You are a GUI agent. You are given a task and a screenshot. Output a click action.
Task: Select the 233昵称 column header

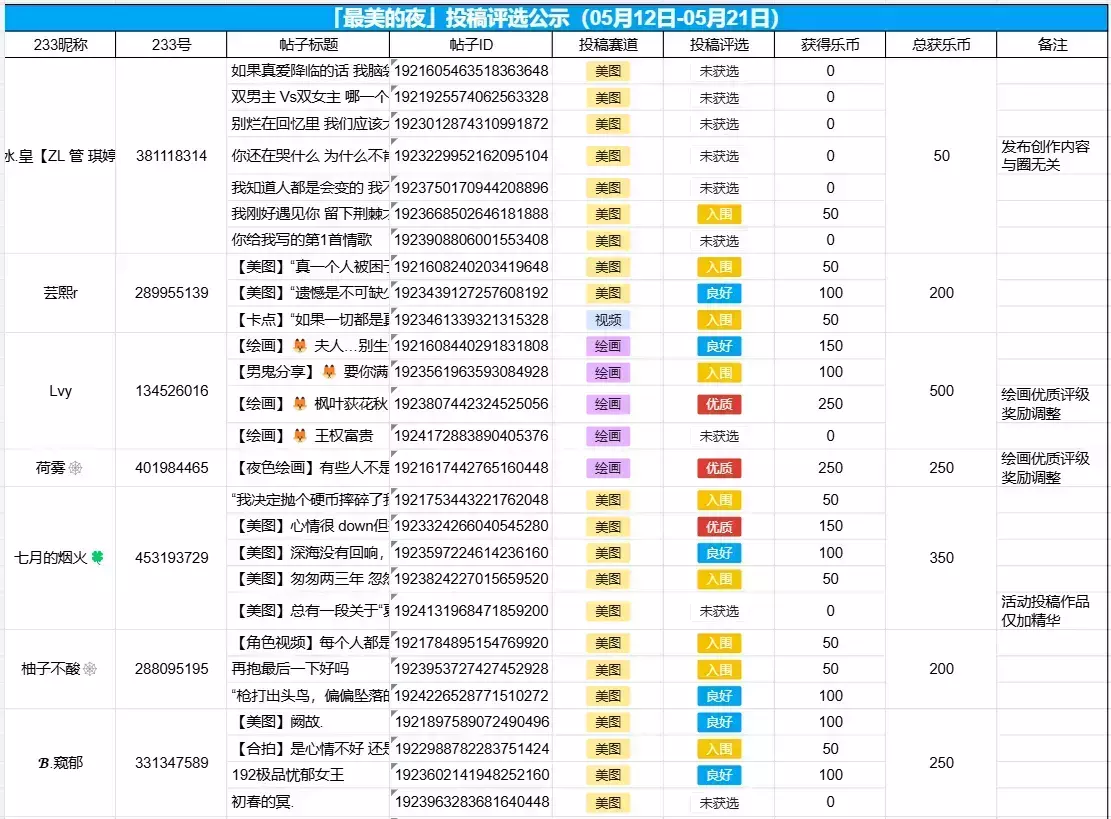(x=60, y=45)
